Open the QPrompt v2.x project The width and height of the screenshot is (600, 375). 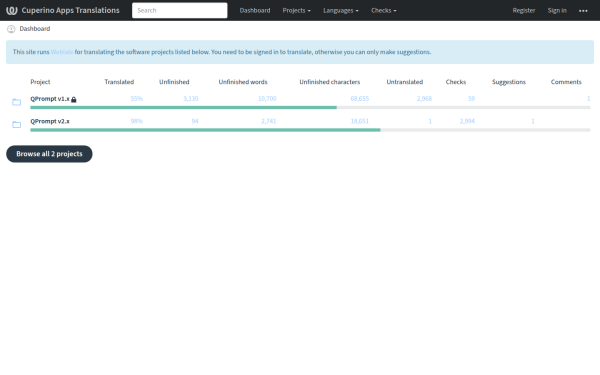click(x=50, y=121)
